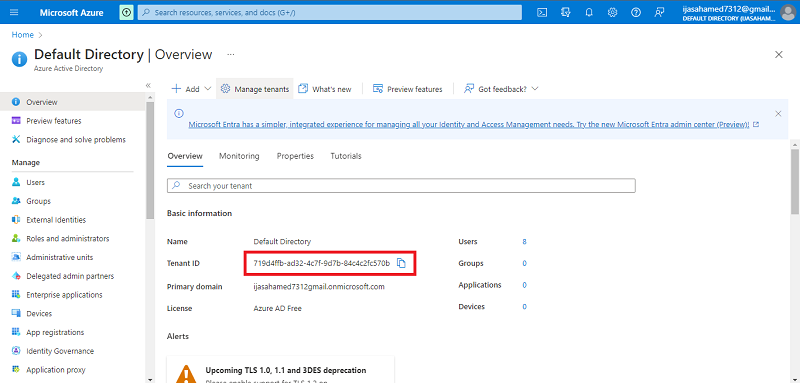
Task: Click the sidebar scroll down arrow
Action: pyautogui.click(x=149, y=379)
